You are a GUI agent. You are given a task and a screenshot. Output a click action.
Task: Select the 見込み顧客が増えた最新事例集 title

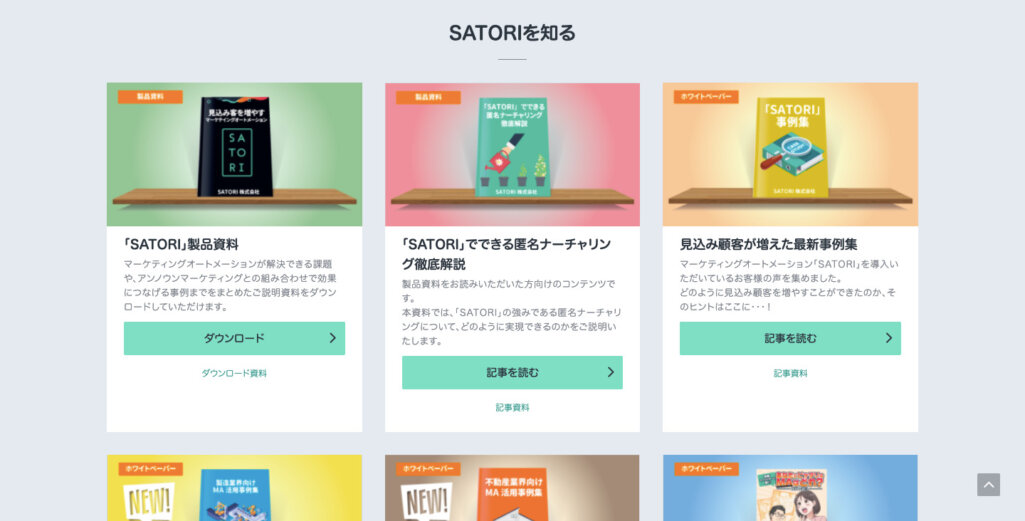(768, 244)
